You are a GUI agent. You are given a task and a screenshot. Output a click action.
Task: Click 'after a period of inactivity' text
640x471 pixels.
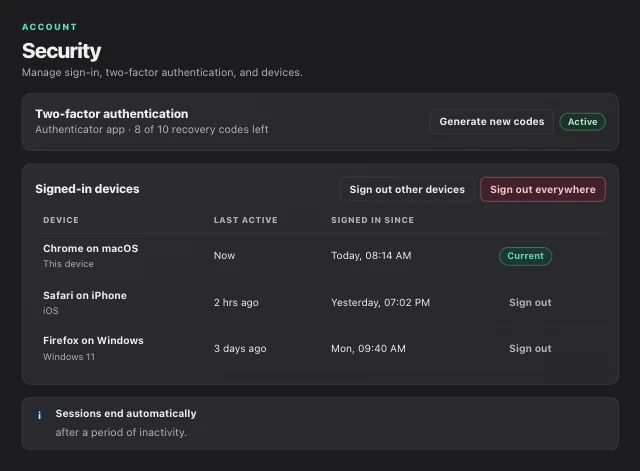click(121, 432)
